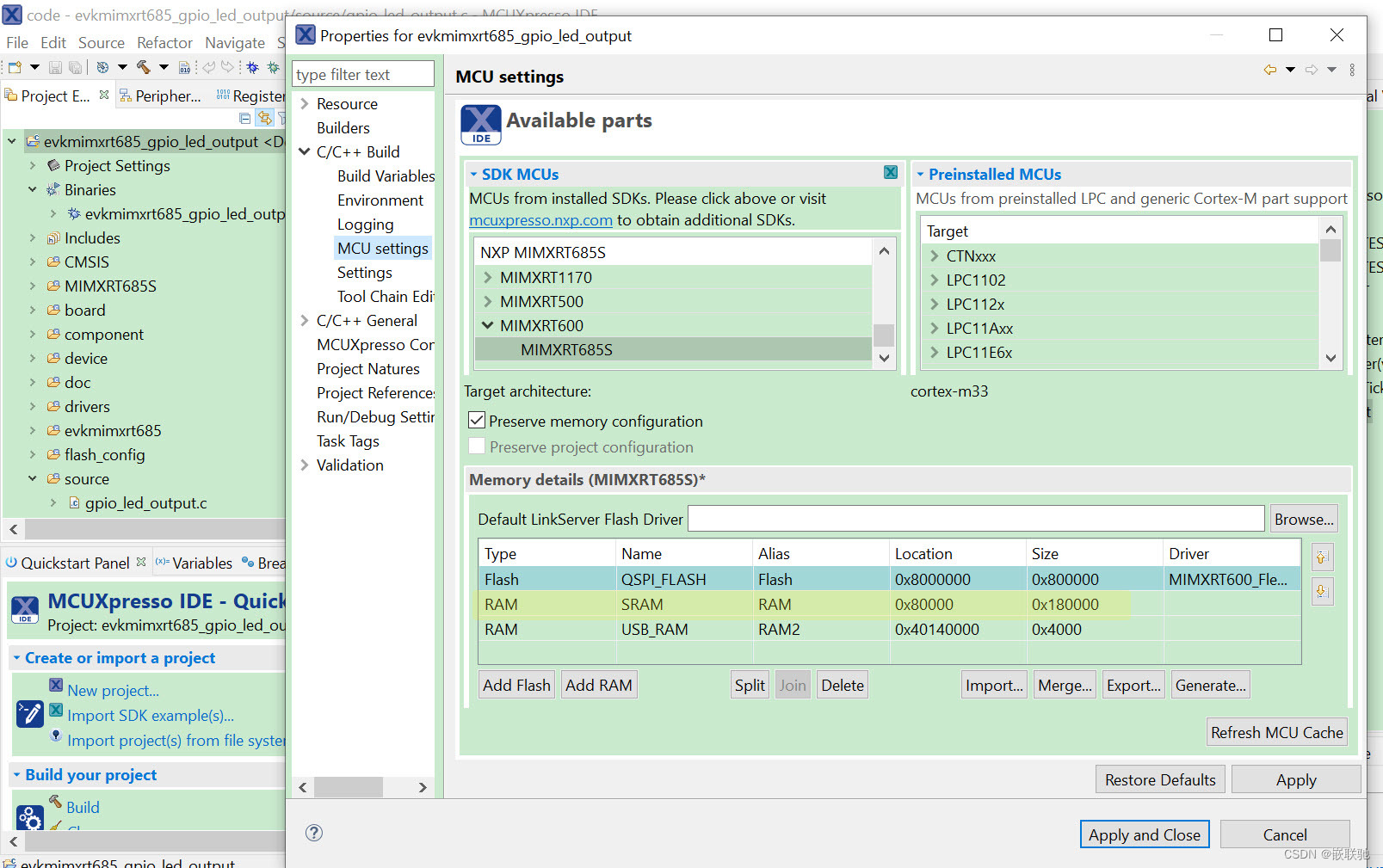This screenshot has height=868, width=1383.
Task: Click the Save All icon in main toolbar
Action: 76,67
